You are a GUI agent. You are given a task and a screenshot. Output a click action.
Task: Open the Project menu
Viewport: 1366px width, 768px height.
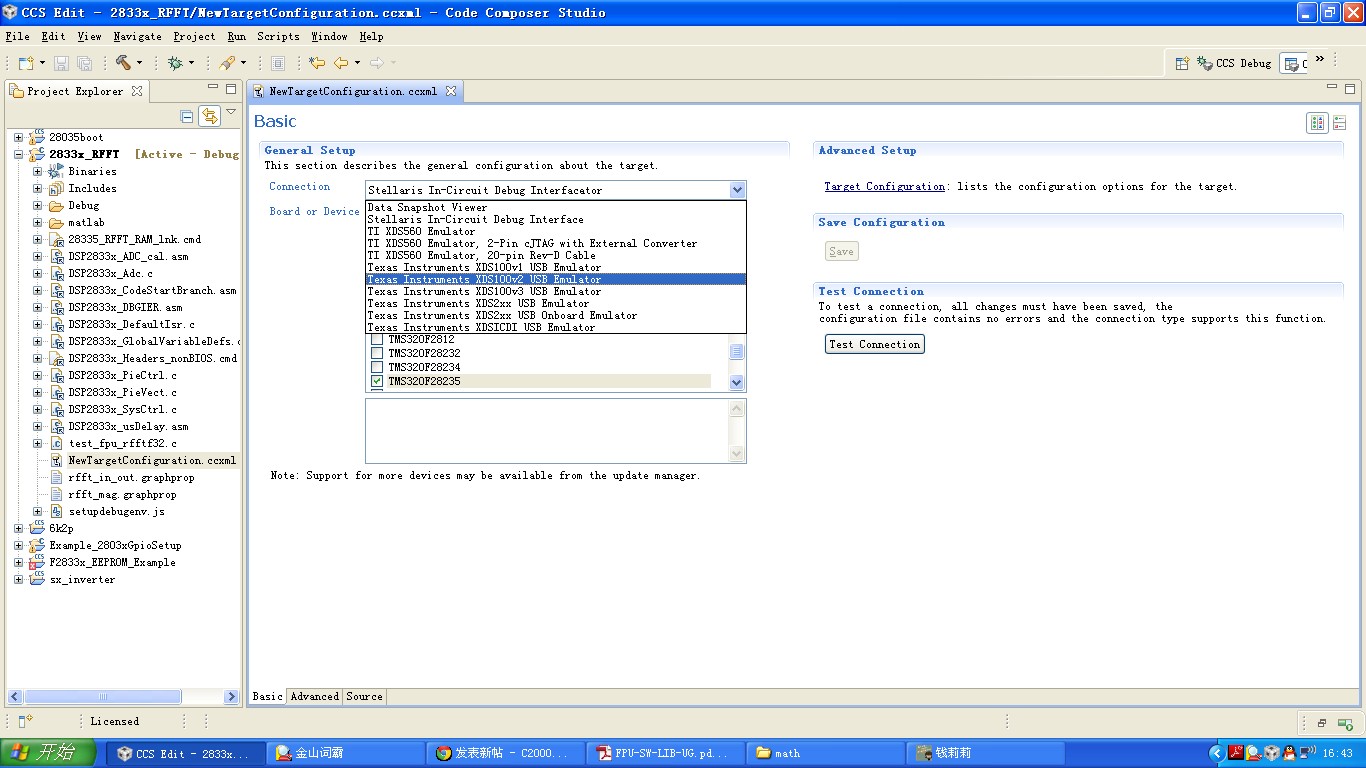tap(194, 36)
